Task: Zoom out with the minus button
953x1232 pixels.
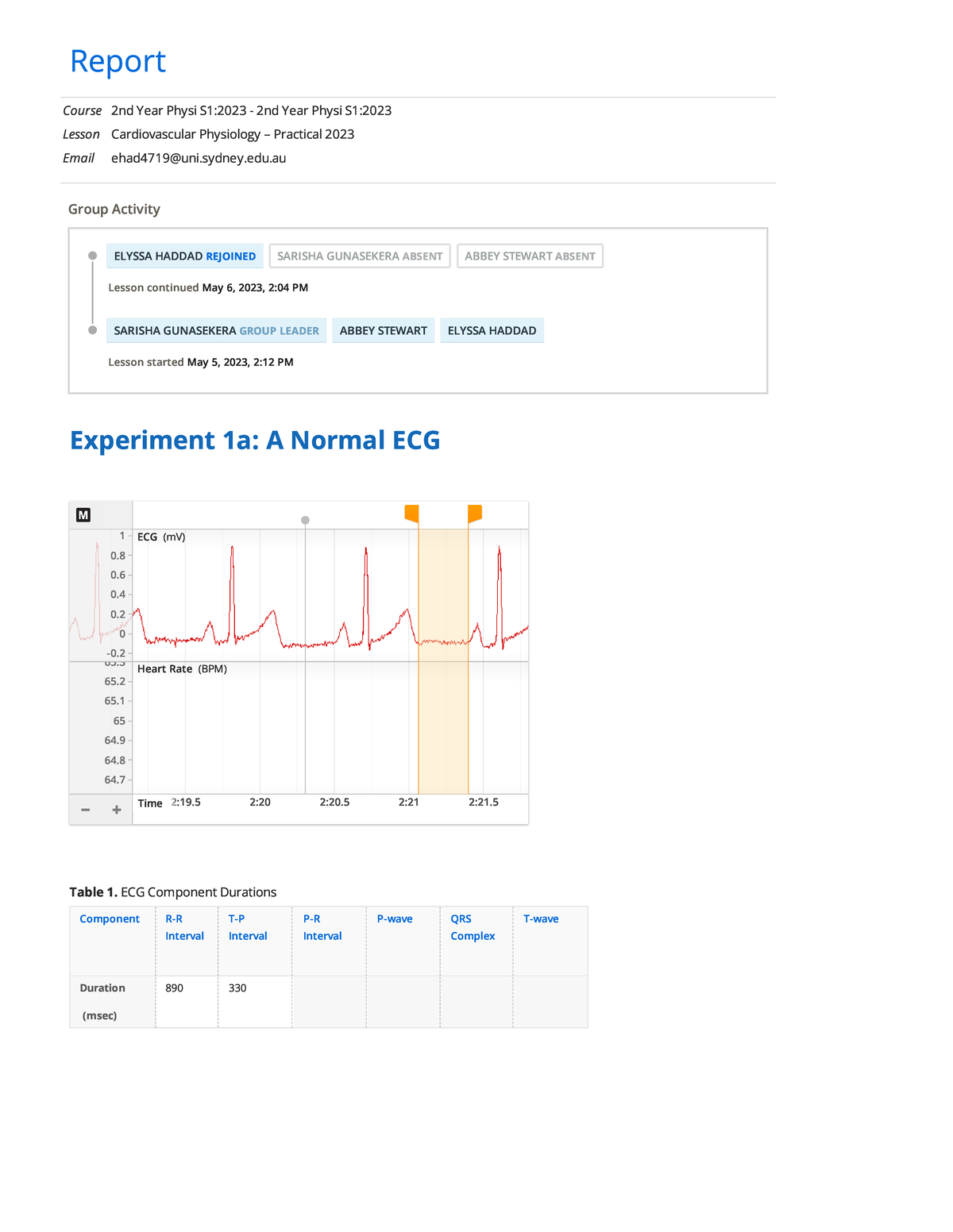Action: point(86,810)
